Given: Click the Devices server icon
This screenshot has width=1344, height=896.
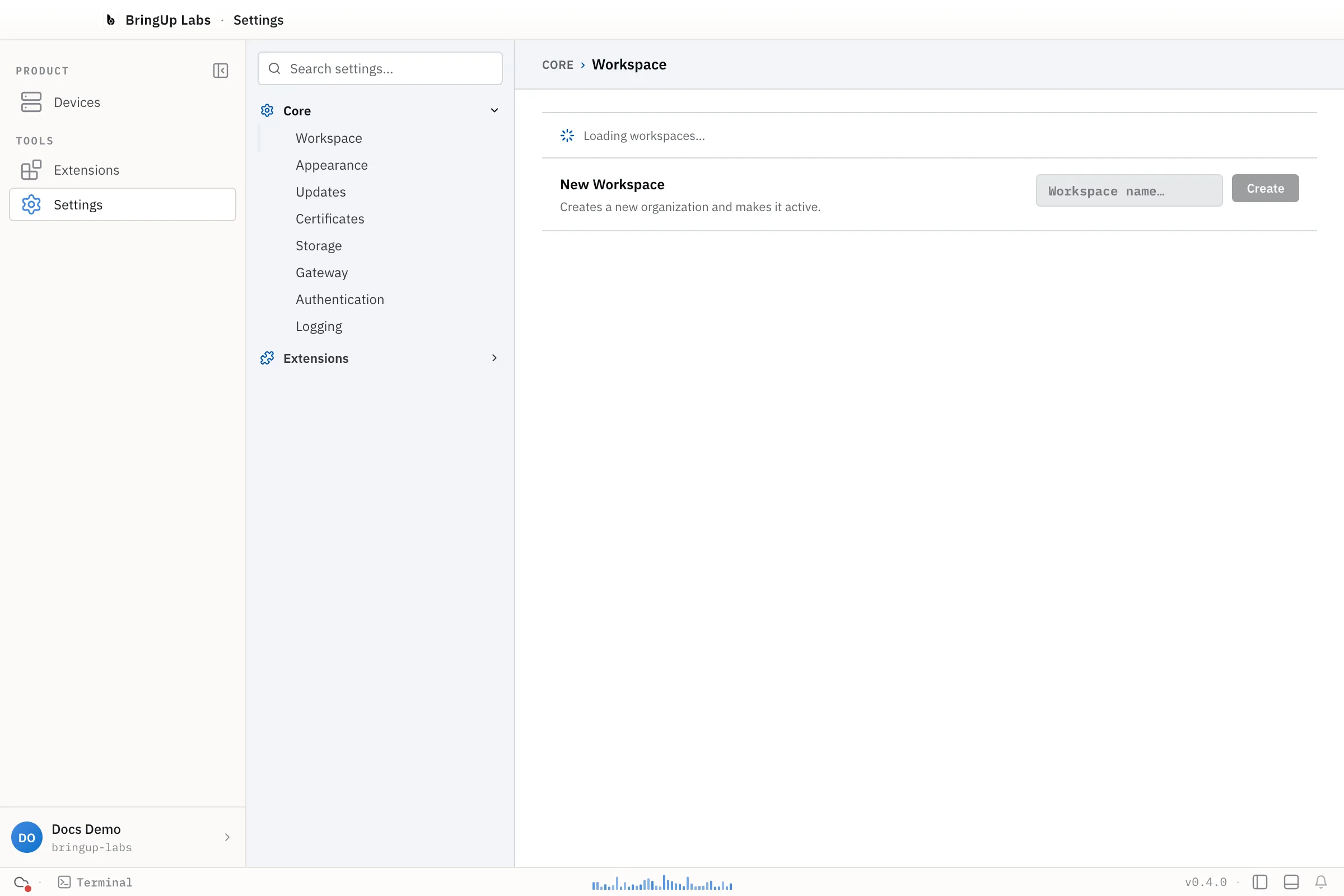Looking at the screenshot, I should coord(31,102).
